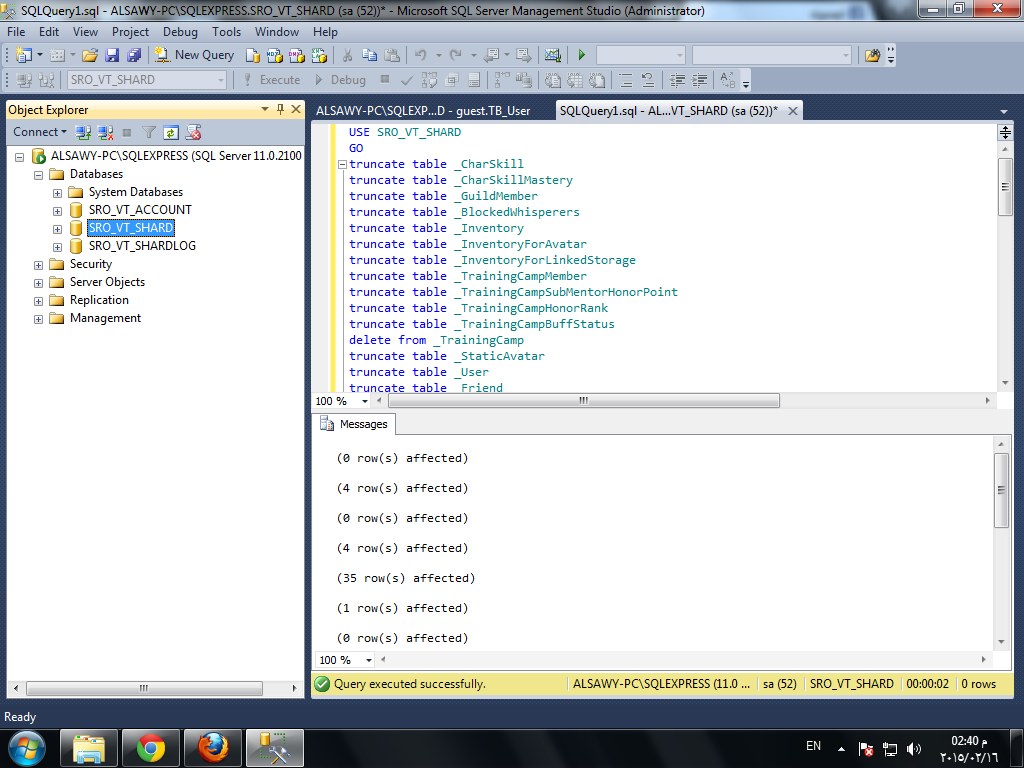Toggle auto-hide pin on Object Explorer
The height and width of the screenshot is (768, 1024).
281,109
